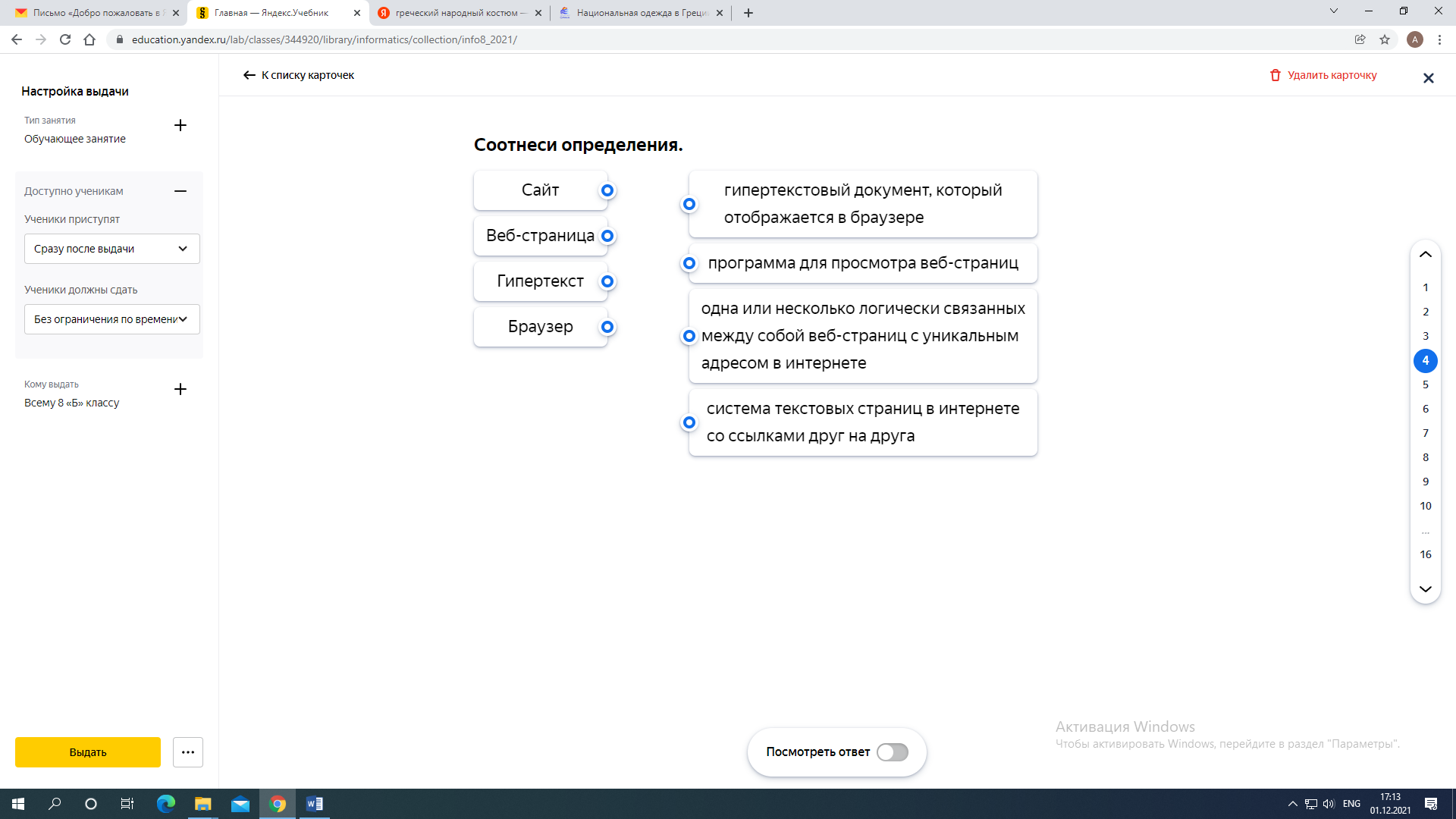Viewport: 1456px width, 819px height.
Task: Open the more options button beside Выдать
Action: coord(188,752)
